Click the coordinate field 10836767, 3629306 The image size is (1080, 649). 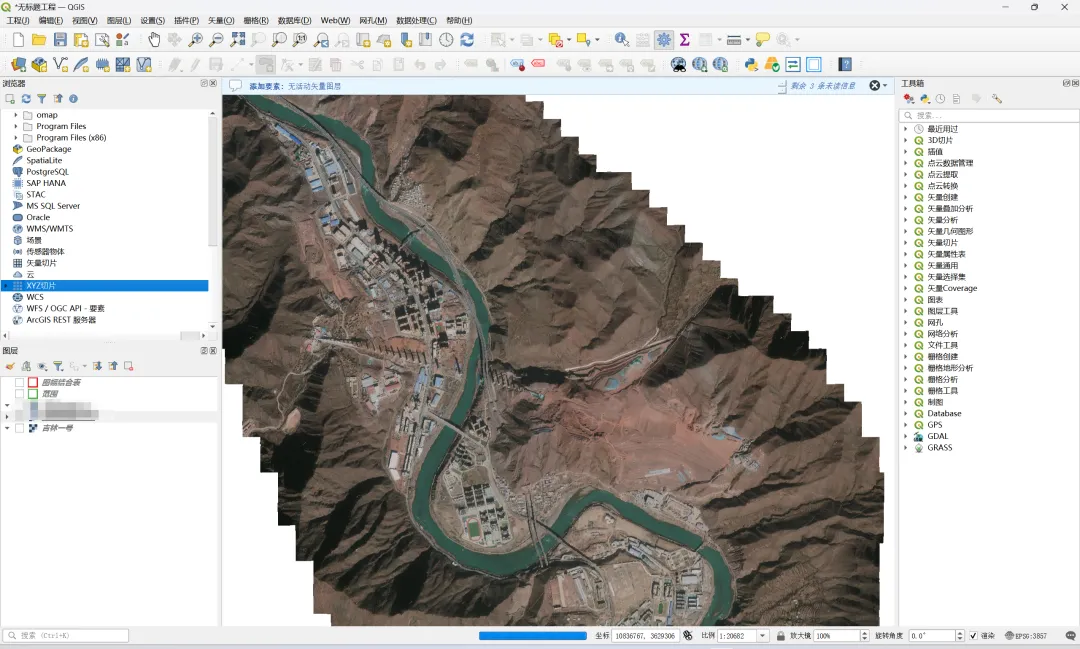point(645,636)
